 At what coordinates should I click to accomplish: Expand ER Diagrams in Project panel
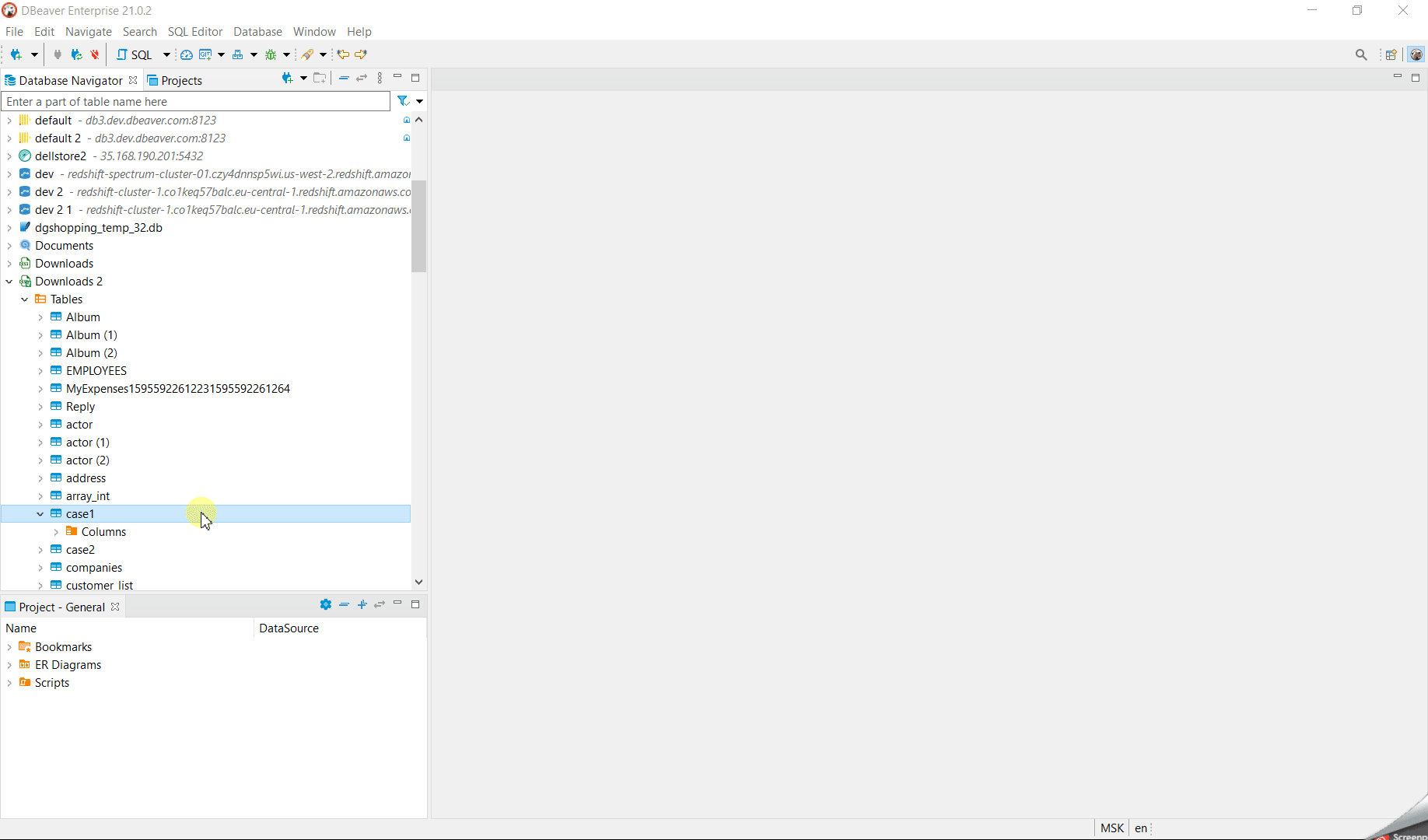[x=10, y=664]
